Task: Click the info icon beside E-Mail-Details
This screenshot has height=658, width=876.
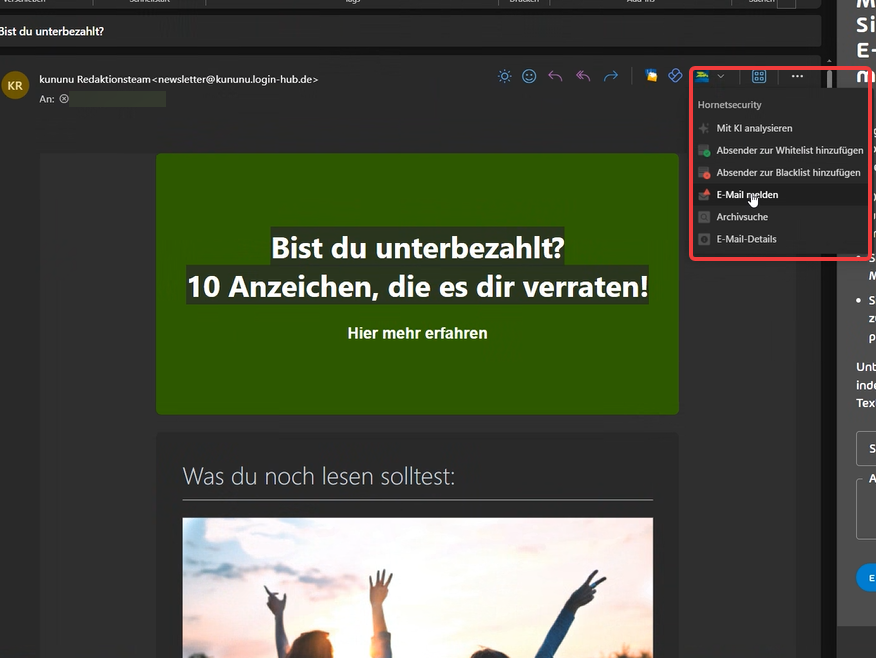Action: click(704, 239)
